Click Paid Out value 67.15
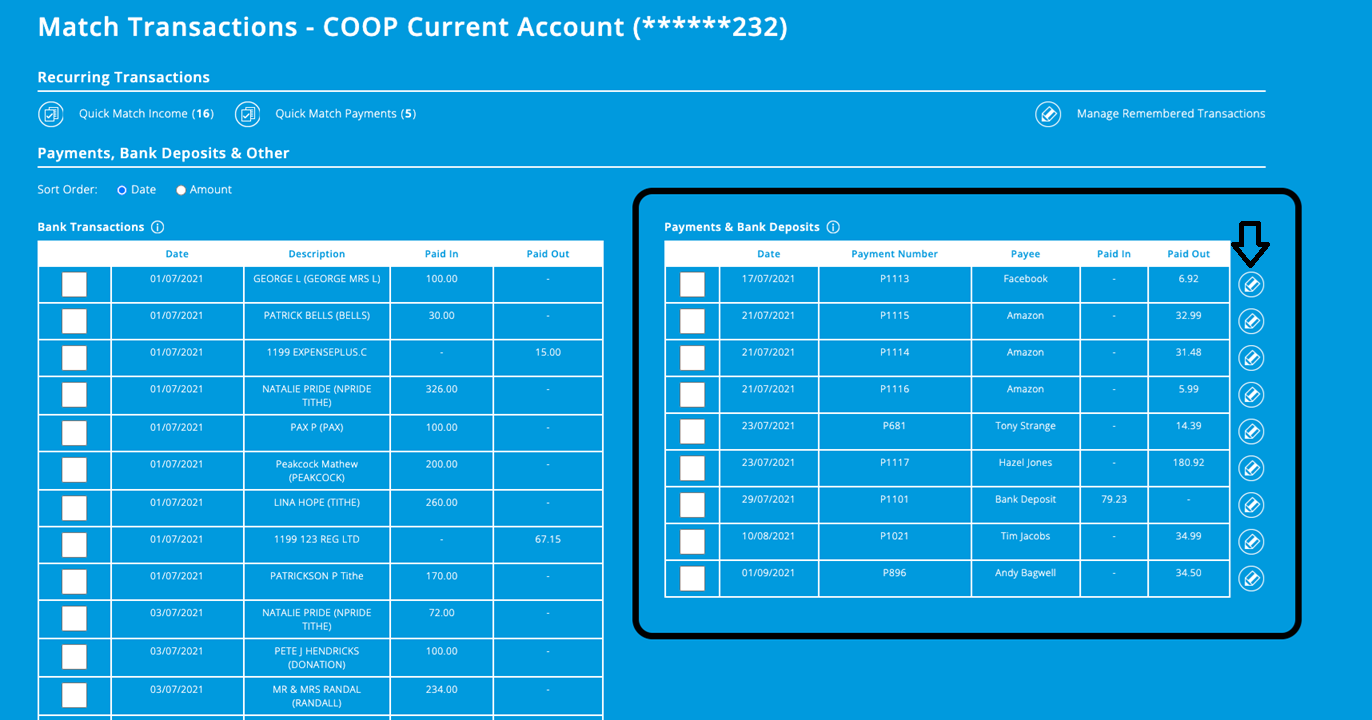The image size is (1372, 720). (x=548, y=540)
